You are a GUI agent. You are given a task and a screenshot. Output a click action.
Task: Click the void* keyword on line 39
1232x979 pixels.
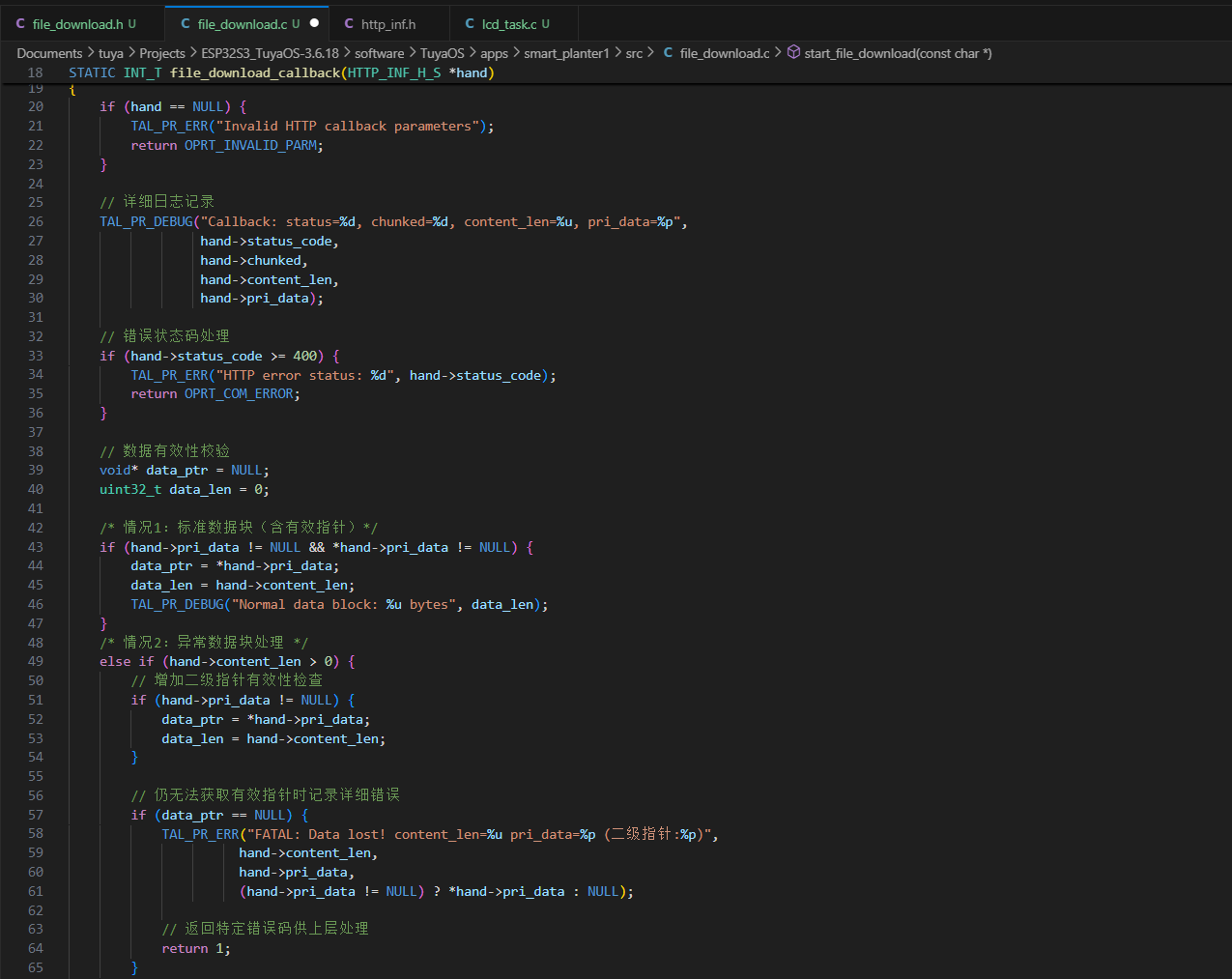click(x=119, y=470)
